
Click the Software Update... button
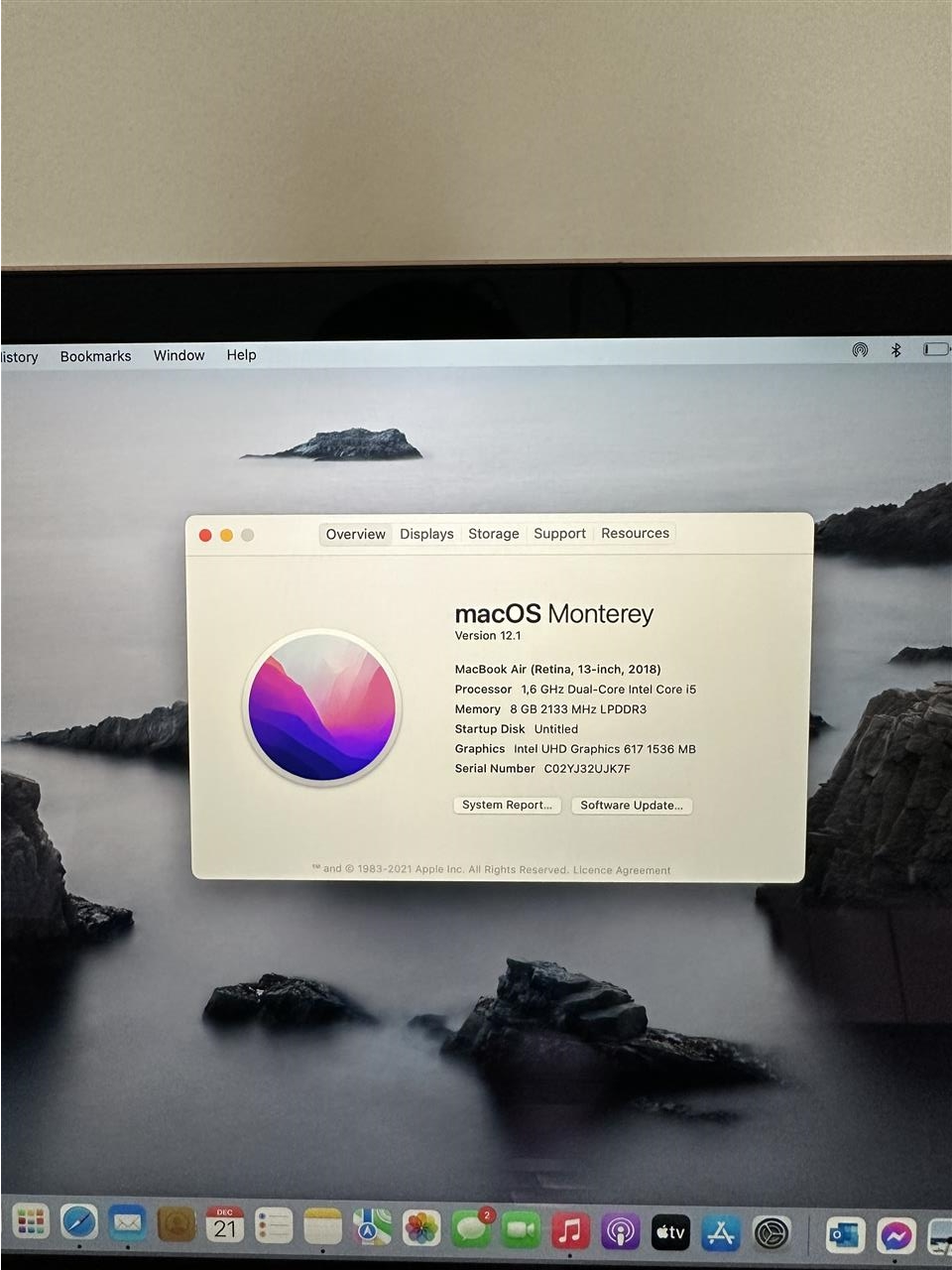click(x=632, y=805)
